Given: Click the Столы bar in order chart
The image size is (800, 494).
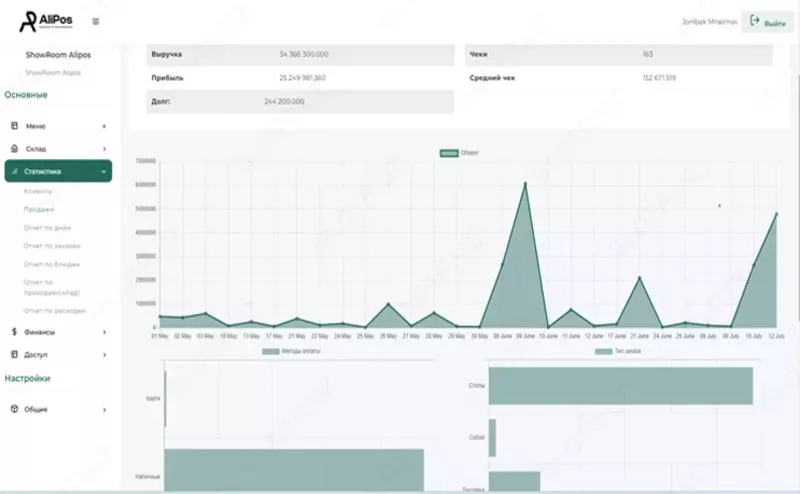Looking at the screenshot, I should [620, 385].
